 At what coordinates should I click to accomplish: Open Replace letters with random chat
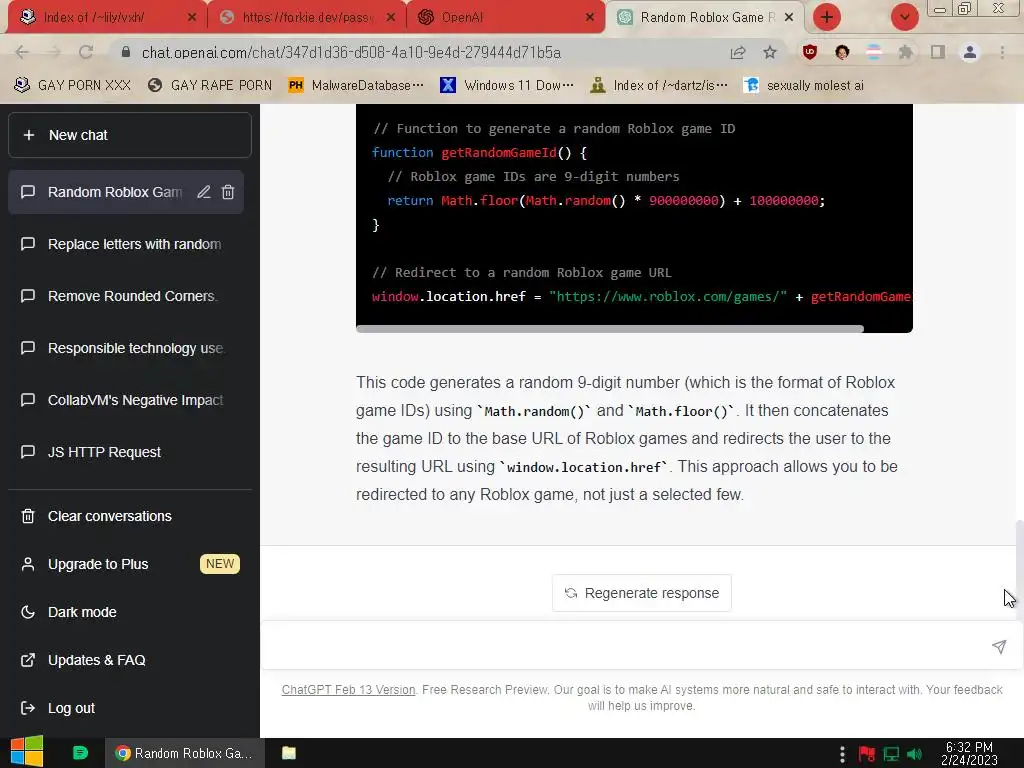pyautogui.click(x=125, y=244)
